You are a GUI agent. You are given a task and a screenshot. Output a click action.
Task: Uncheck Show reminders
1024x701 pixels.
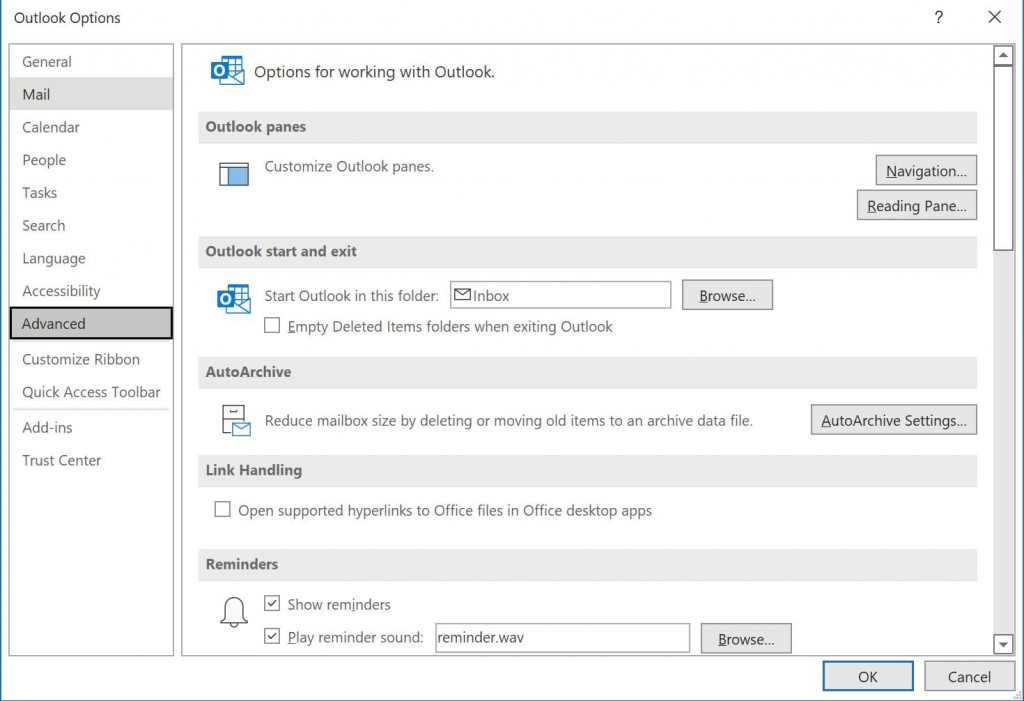click(272, 603)
